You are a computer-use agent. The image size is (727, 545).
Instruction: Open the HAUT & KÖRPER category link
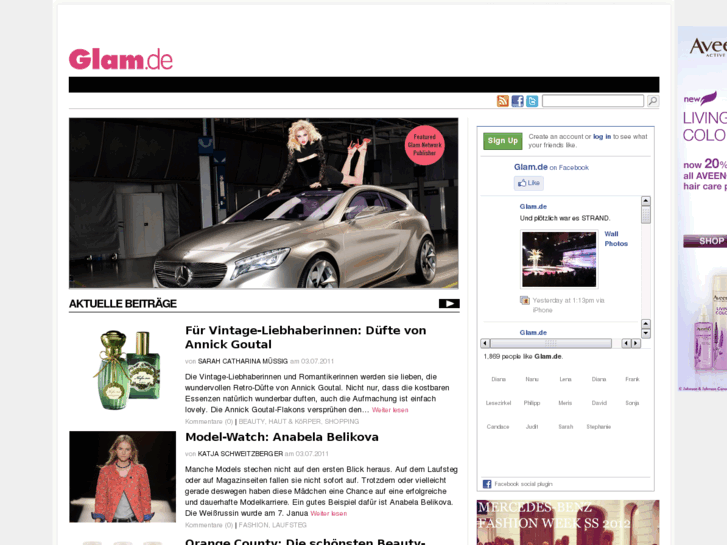[x=294, y=422]
